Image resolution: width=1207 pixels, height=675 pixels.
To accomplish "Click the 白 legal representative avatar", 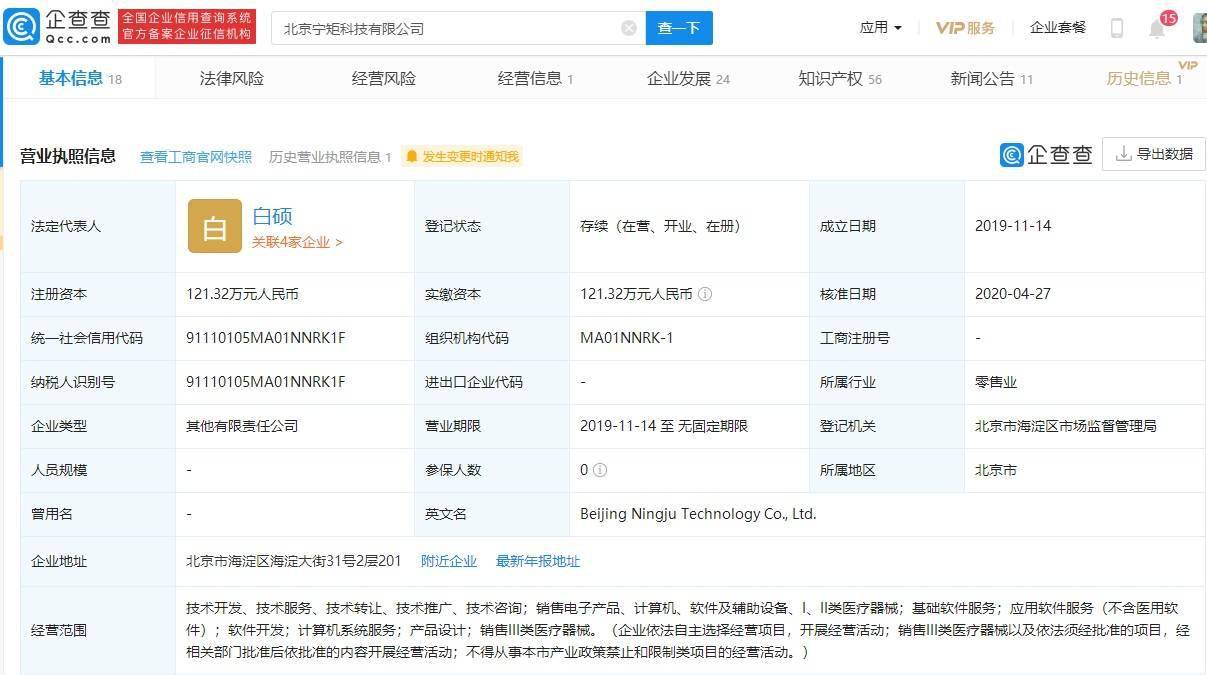I will (215, 226).
